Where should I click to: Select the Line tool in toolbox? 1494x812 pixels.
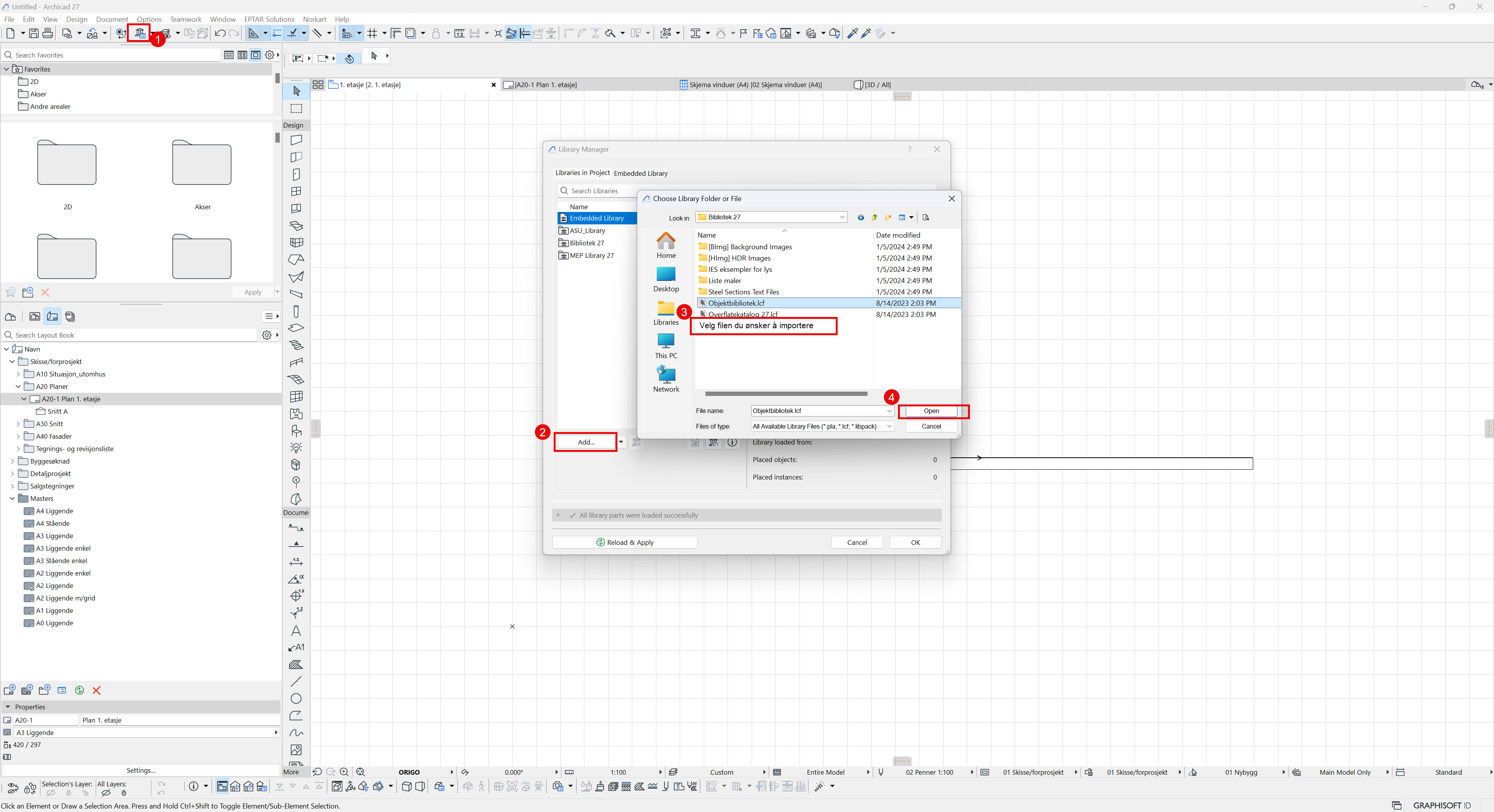coord(296,682)
